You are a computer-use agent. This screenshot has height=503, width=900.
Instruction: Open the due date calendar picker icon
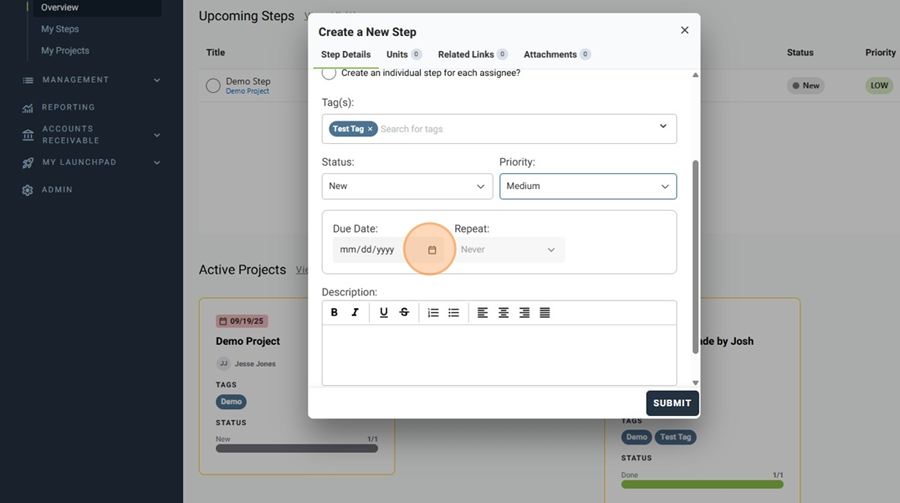(432, 250)
